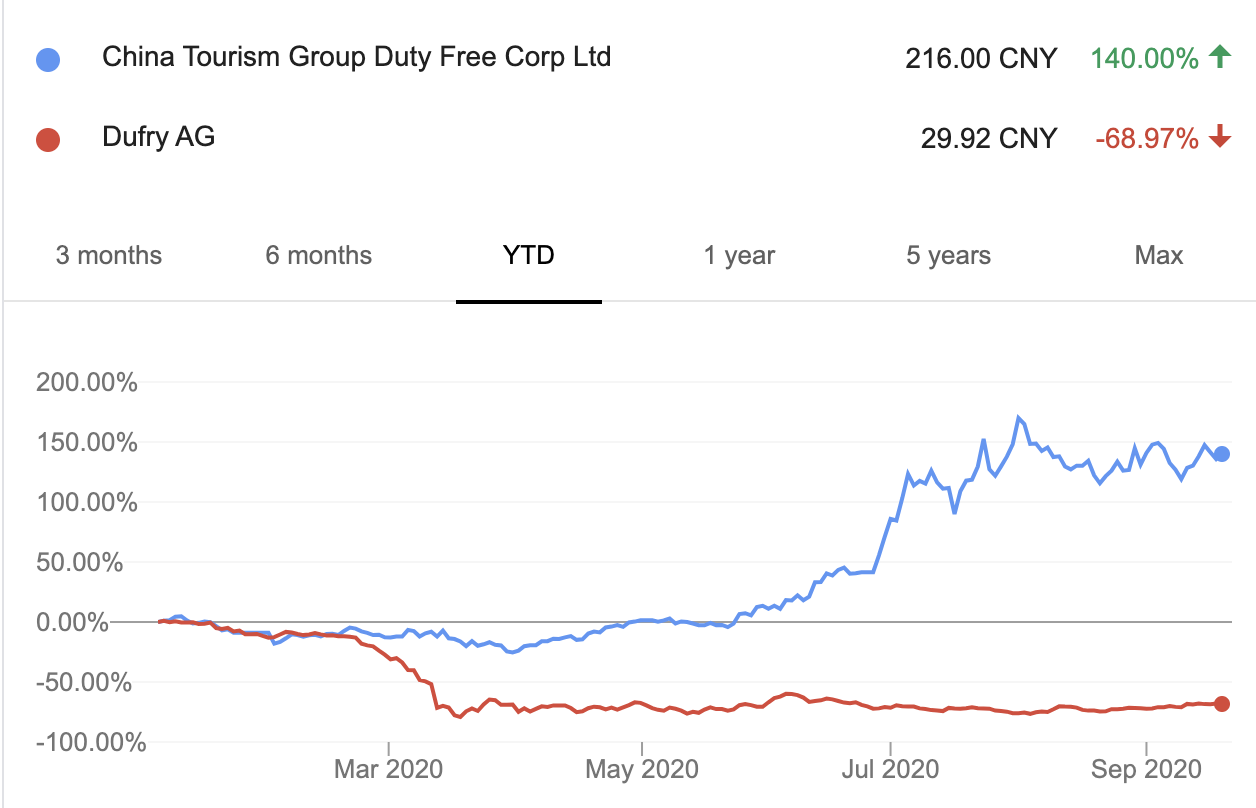The width and height of the screenshot is (1256, 808).
Task: Click the red endpoint marker on the chart
Action: 1221,703
